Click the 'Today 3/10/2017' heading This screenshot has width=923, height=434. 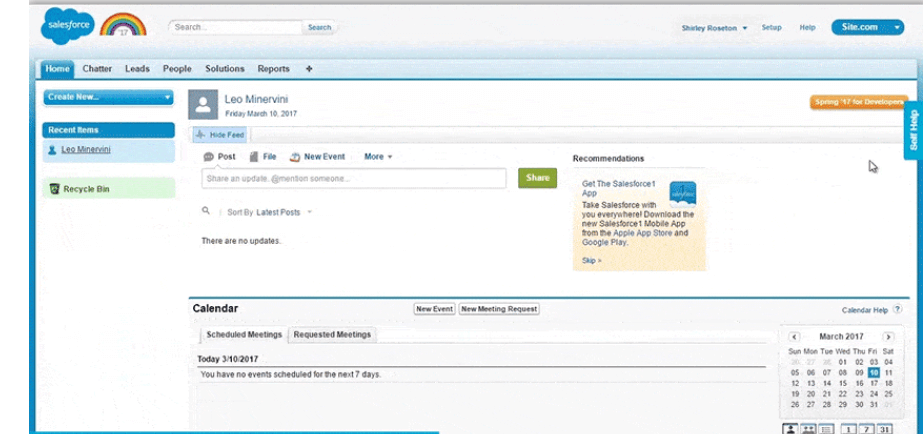click(x=228, y=359)
